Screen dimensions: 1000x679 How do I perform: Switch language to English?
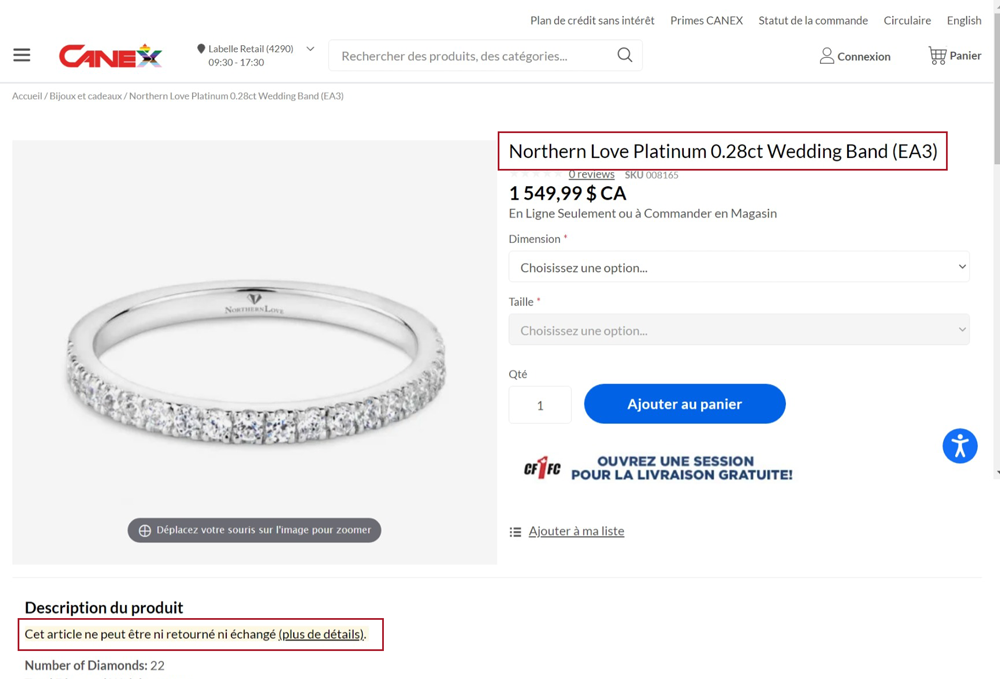tap(964, 20)
